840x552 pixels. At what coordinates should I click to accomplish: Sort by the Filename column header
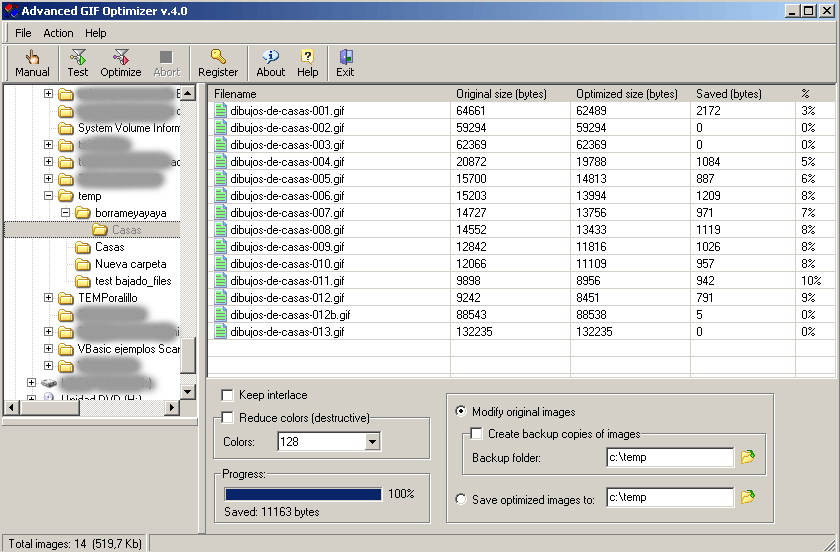329,94
